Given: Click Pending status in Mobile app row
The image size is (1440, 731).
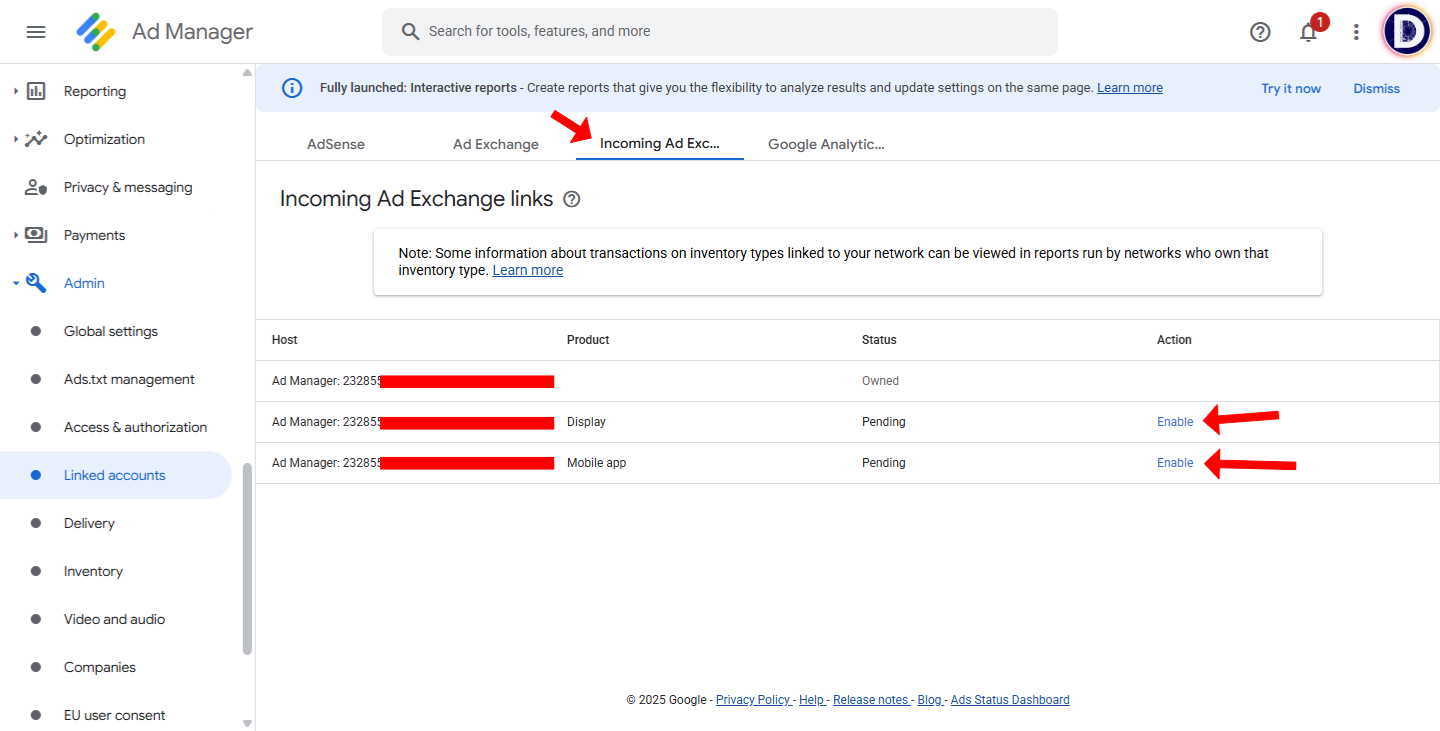Looking at the screenshot, I should (884, 463).
